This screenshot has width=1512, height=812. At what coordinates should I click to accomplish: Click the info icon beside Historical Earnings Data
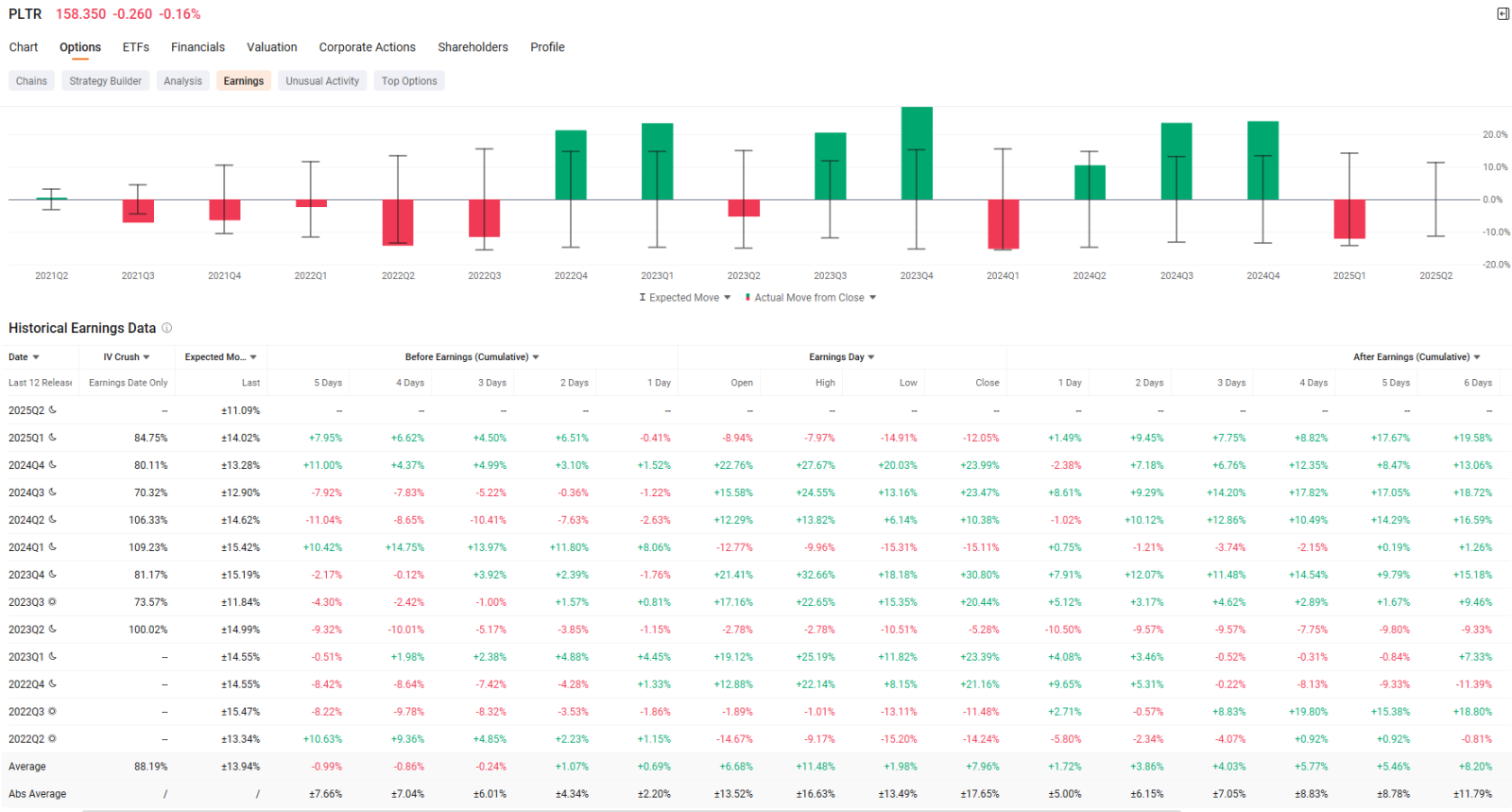click(167, 328)
